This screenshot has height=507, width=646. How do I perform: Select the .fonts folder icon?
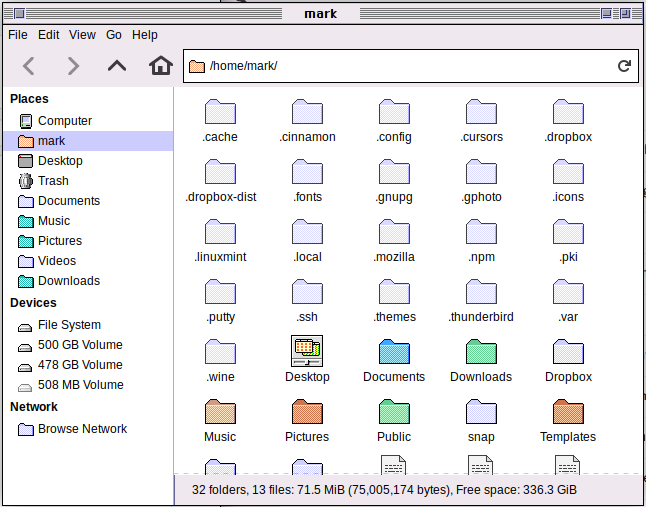pos(307,172)
